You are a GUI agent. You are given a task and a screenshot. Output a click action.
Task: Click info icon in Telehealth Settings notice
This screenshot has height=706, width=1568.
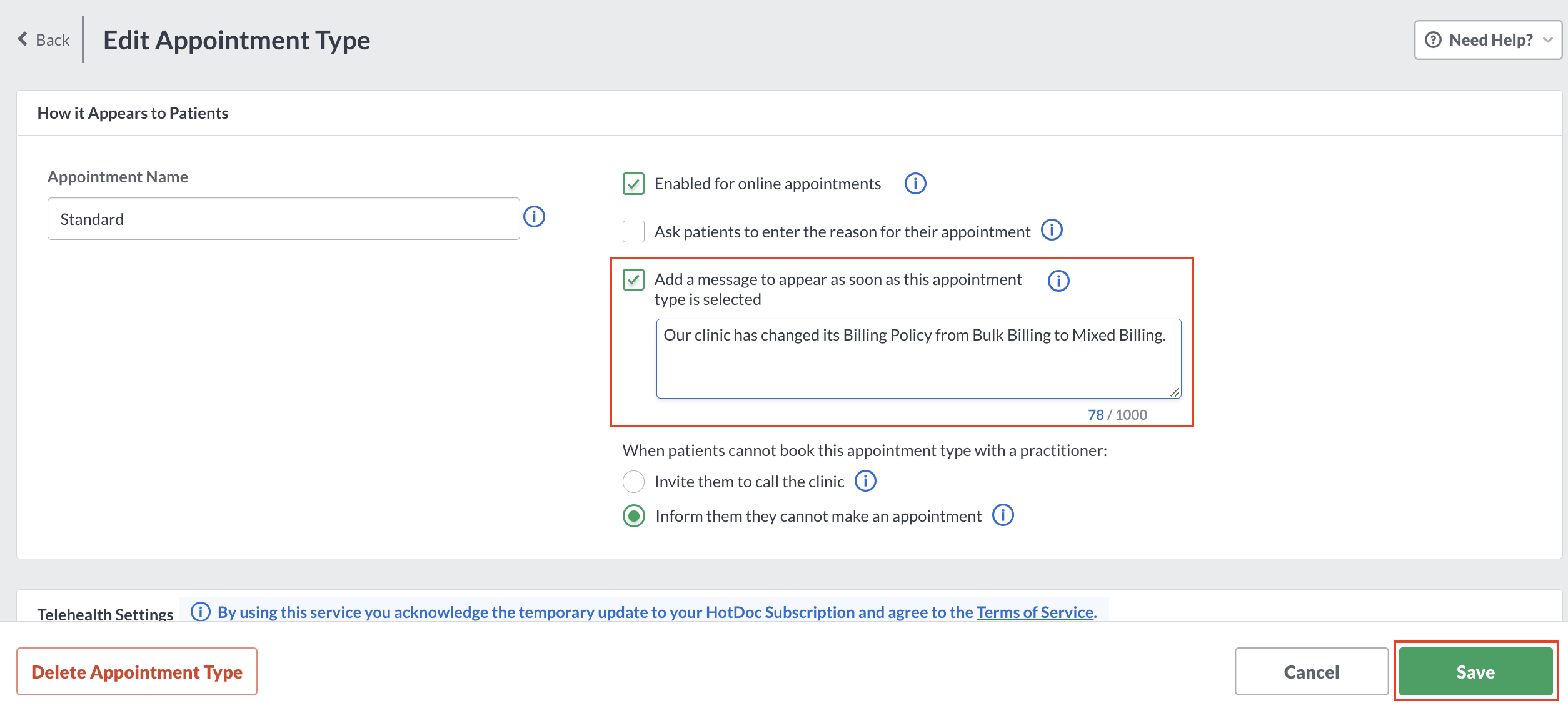coord(200,612)
